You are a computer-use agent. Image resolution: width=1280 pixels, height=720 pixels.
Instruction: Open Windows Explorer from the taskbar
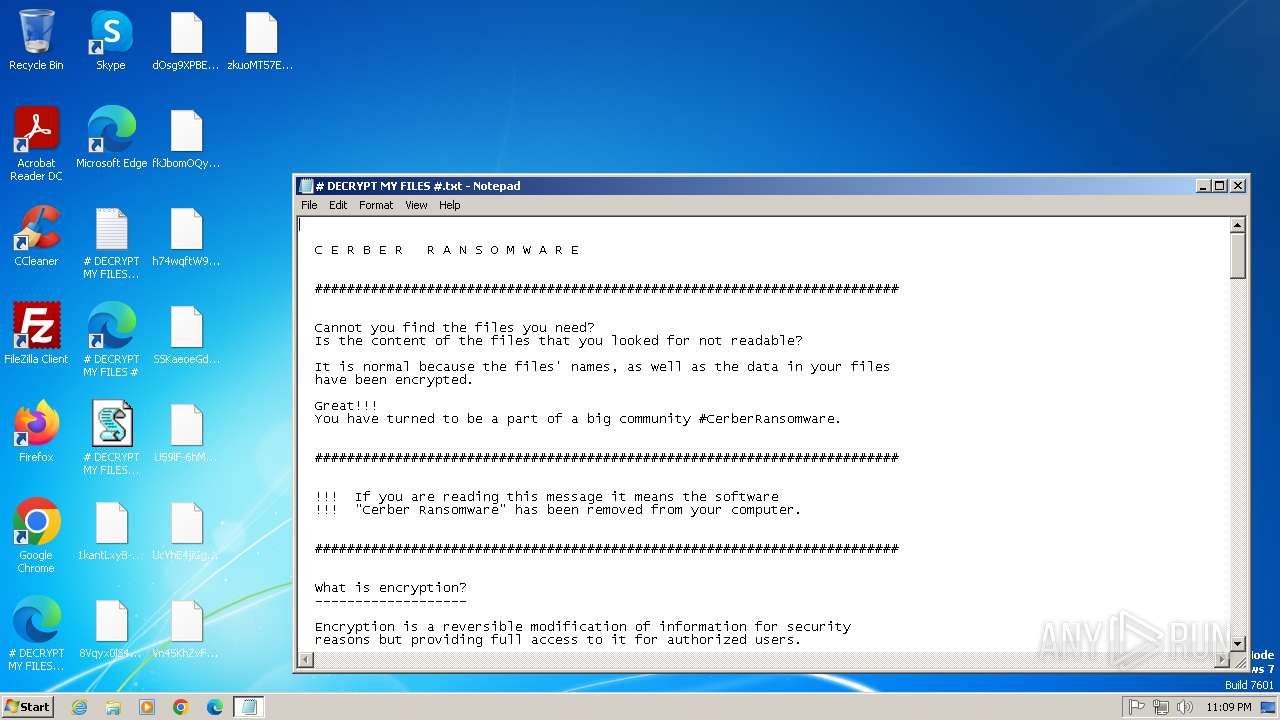click(113, 707)
